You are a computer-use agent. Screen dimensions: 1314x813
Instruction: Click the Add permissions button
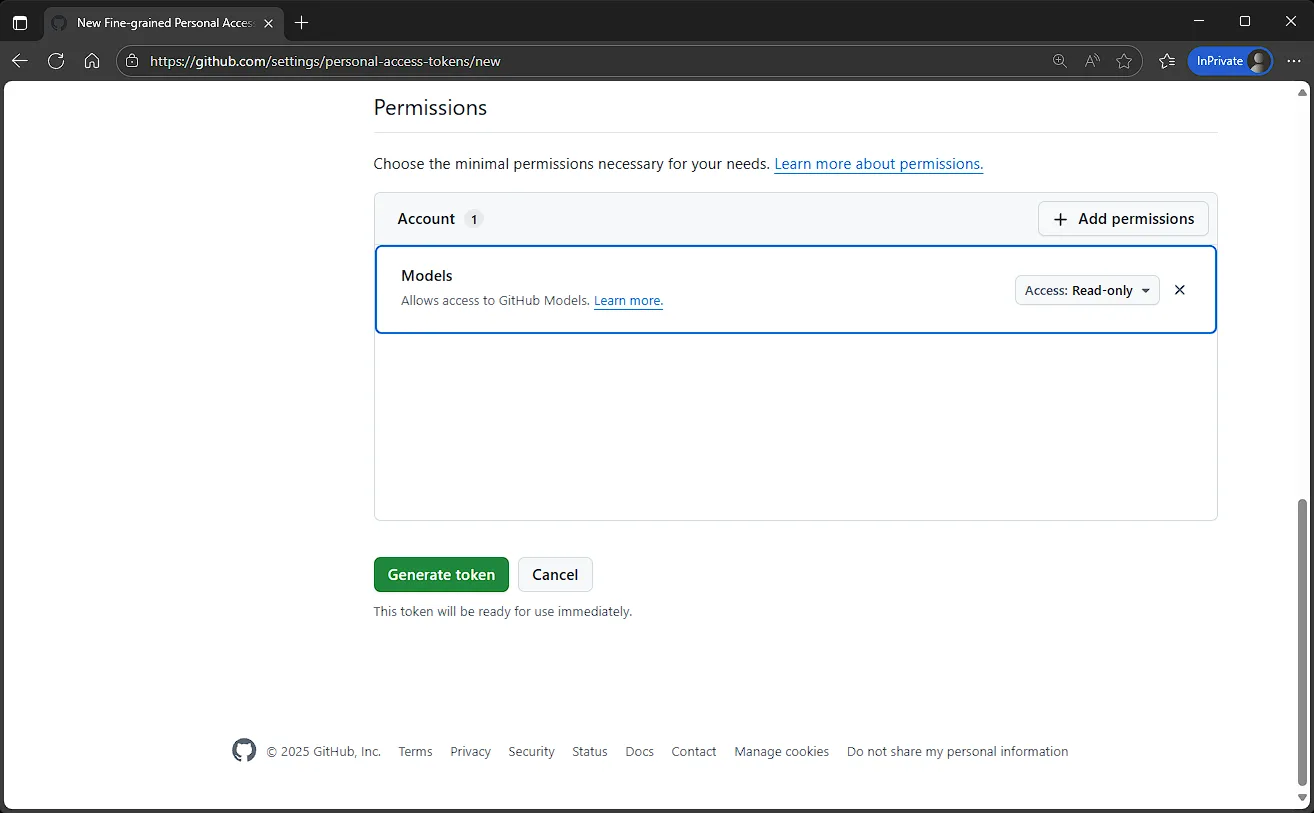point(1123,219)
